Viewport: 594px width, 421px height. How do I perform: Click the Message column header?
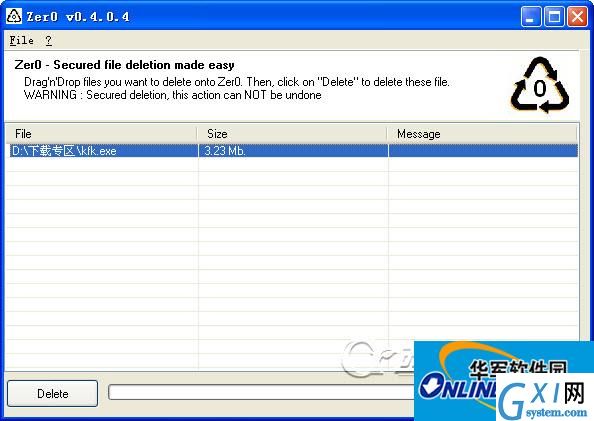482,134
